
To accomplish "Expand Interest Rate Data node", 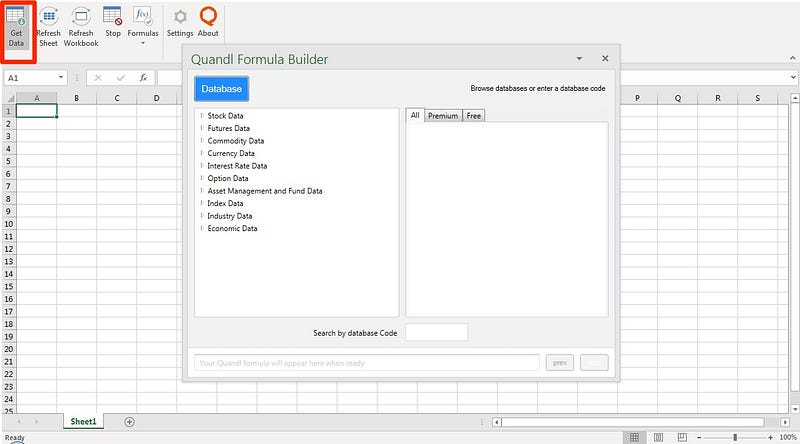I will (x=202, y=165).
